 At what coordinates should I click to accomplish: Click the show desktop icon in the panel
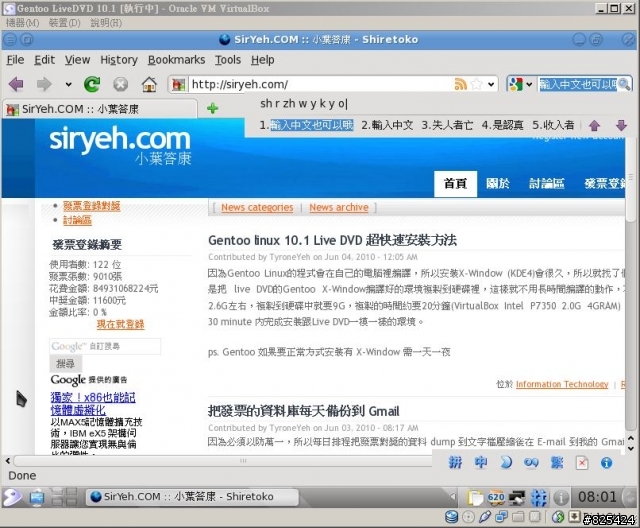coord(37,497)
